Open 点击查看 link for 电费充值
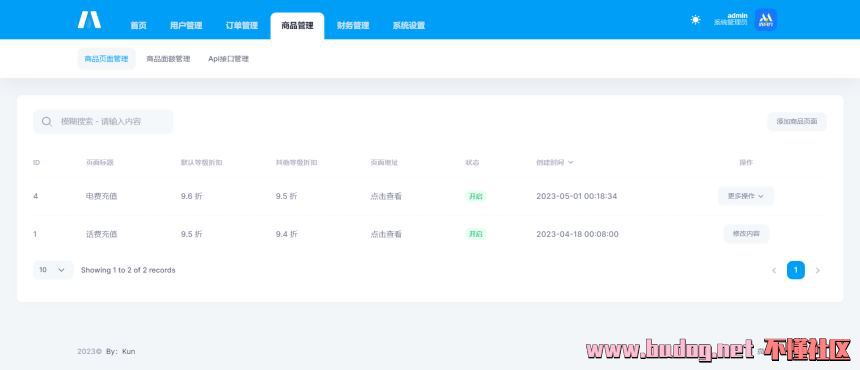The image size is (860, 370). [386, 196]
